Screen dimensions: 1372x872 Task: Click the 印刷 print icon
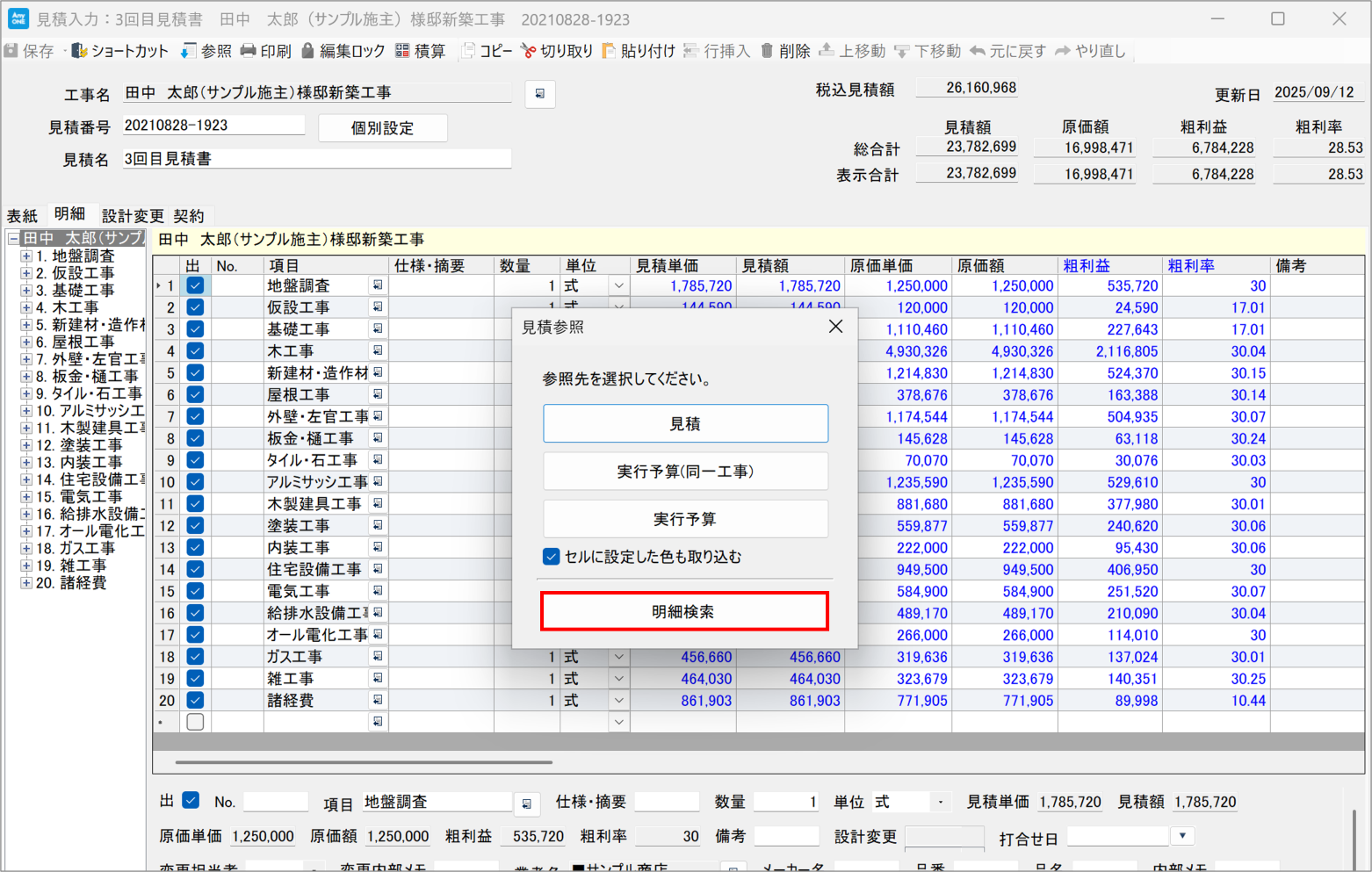point(249,51)
